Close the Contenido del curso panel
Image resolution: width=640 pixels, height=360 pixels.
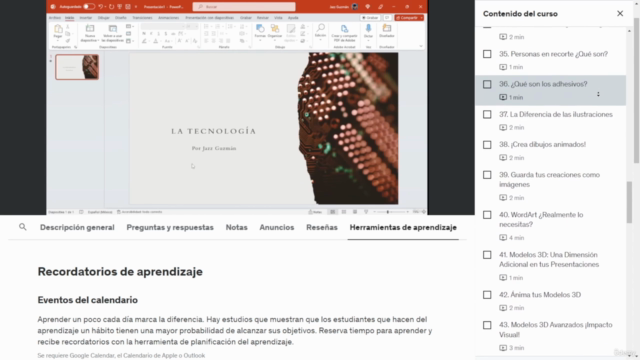620,13
